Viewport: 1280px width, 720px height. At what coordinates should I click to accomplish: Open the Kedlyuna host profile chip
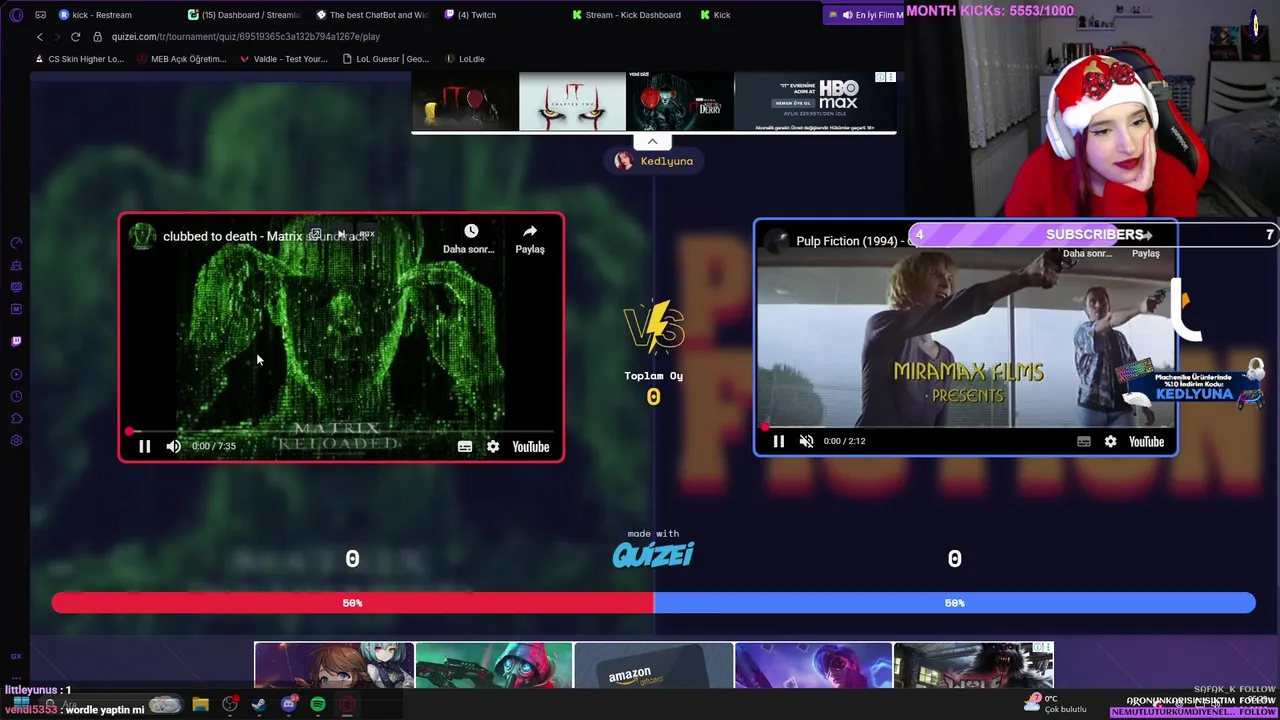(x=654, y=161)
